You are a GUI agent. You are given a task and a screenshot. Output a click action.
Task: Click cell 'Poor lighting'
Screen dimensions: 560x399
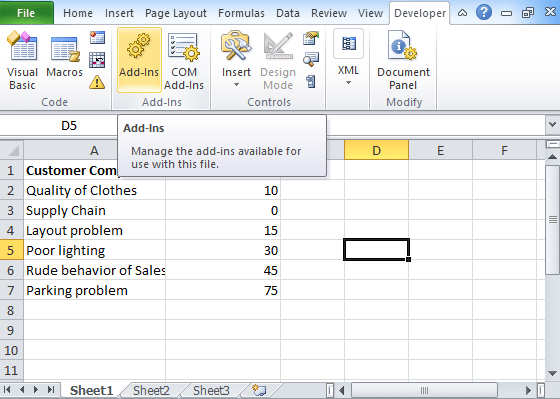[94, 250]
